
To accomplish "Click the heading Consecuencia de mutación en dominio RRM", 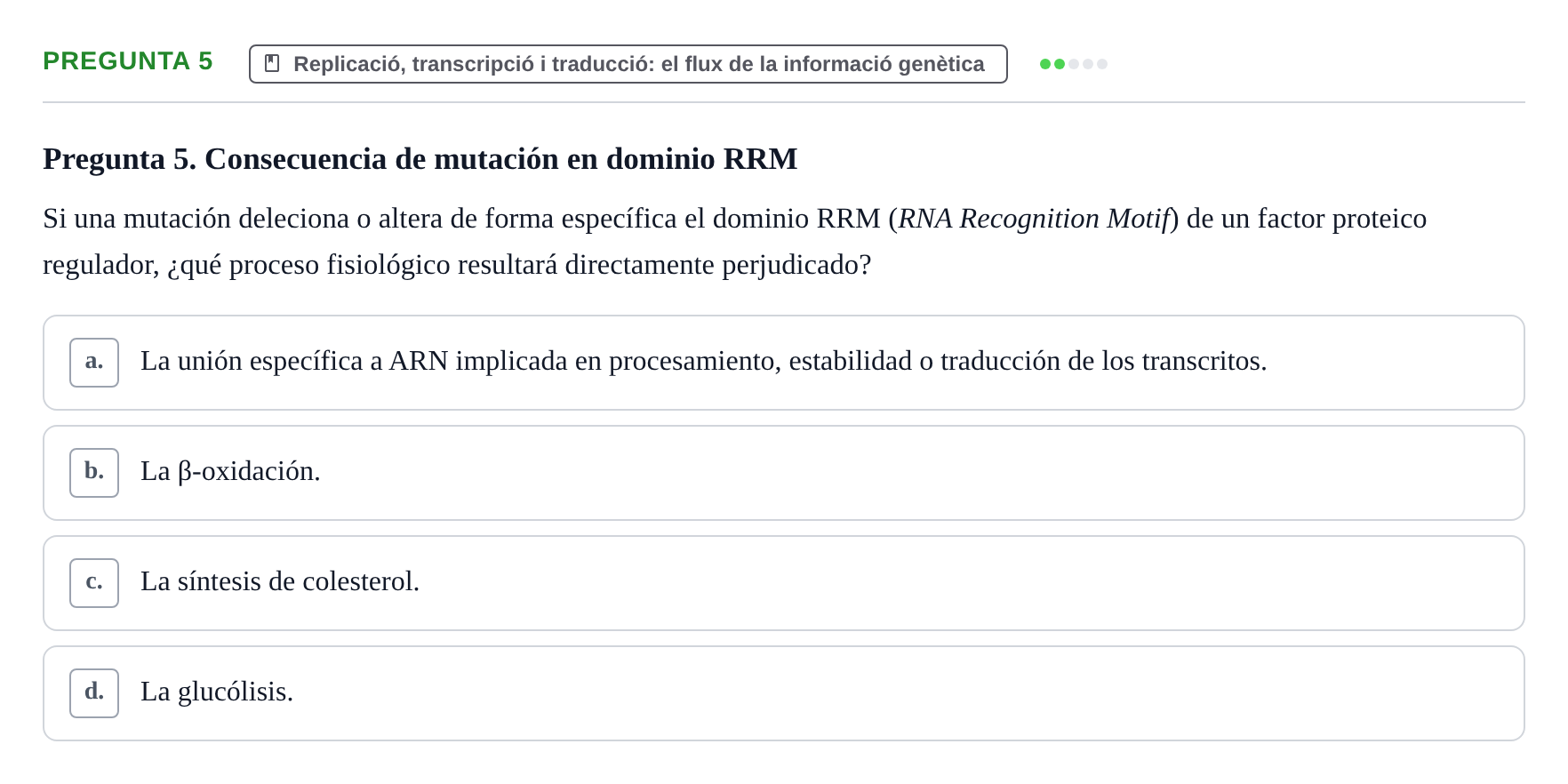I will coord(420,159).
